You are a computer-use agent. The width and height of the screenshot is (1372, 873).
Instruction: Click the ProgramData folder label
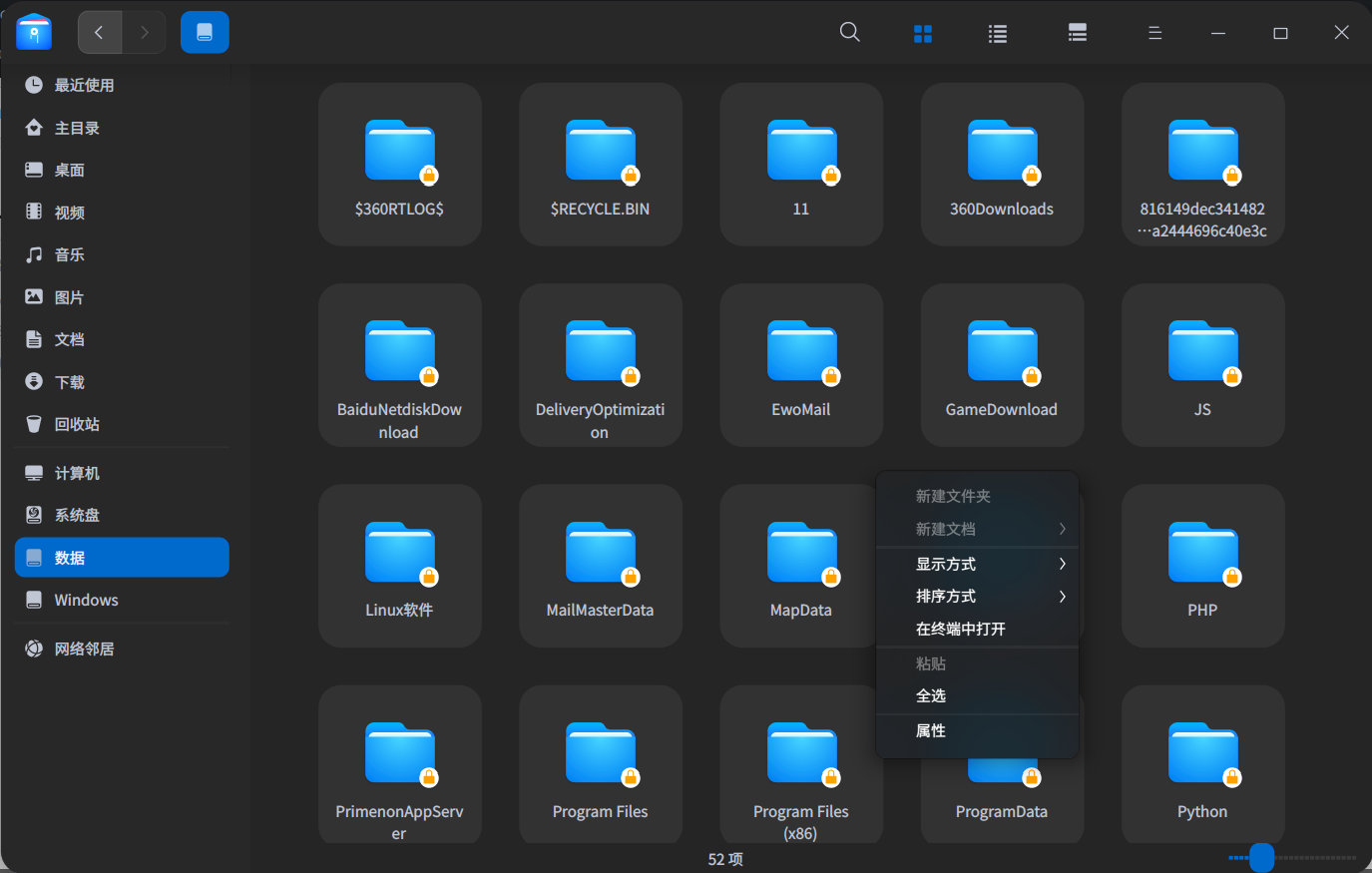coord(1002,811)
